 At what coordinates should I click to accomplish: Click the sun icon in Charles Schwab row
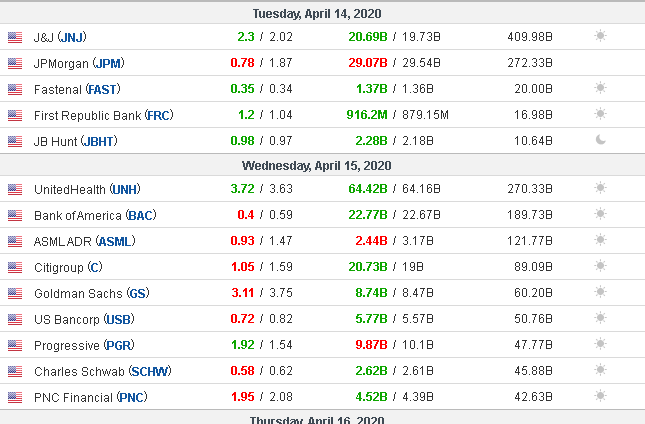[600, 371]
